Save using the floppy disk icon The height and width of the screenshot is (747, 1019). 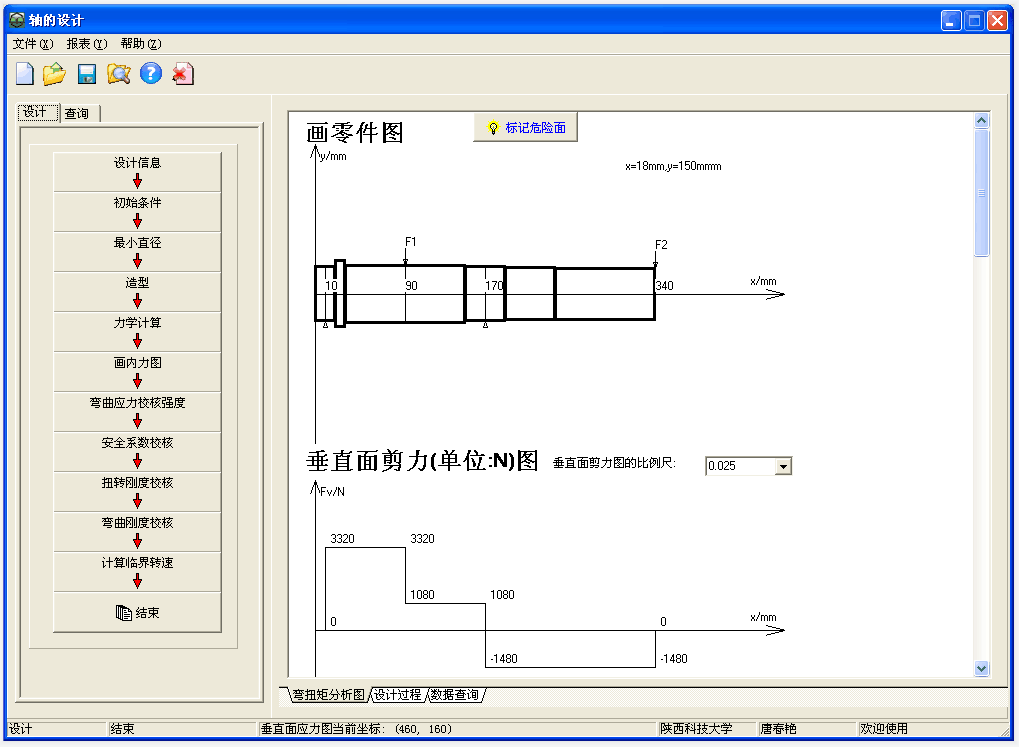[87, 73]
